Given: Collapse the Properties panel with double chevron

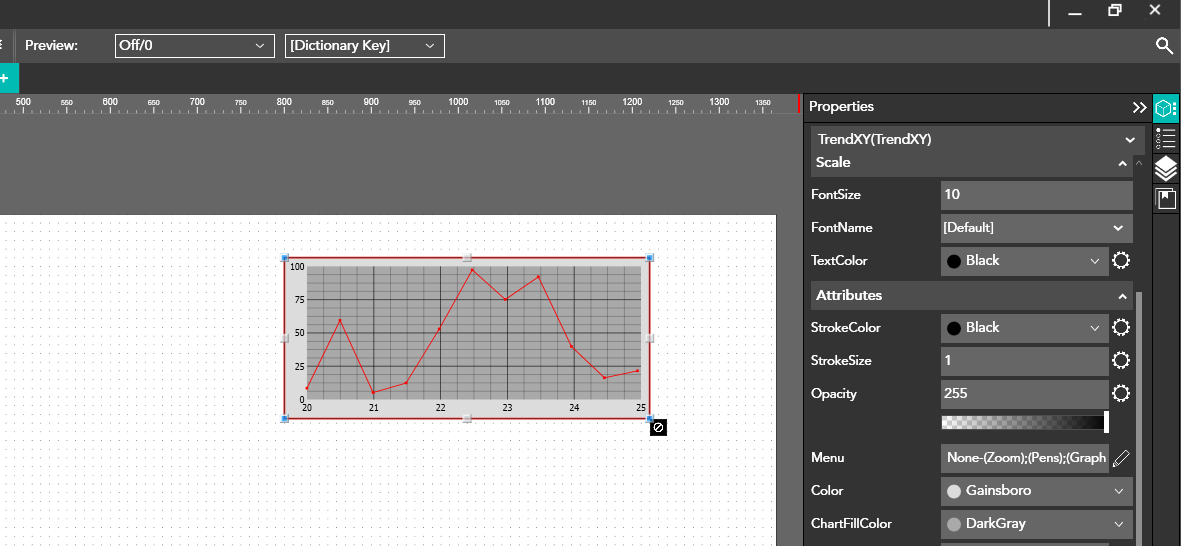Looking at the screenshot, I should point(1139,107).
